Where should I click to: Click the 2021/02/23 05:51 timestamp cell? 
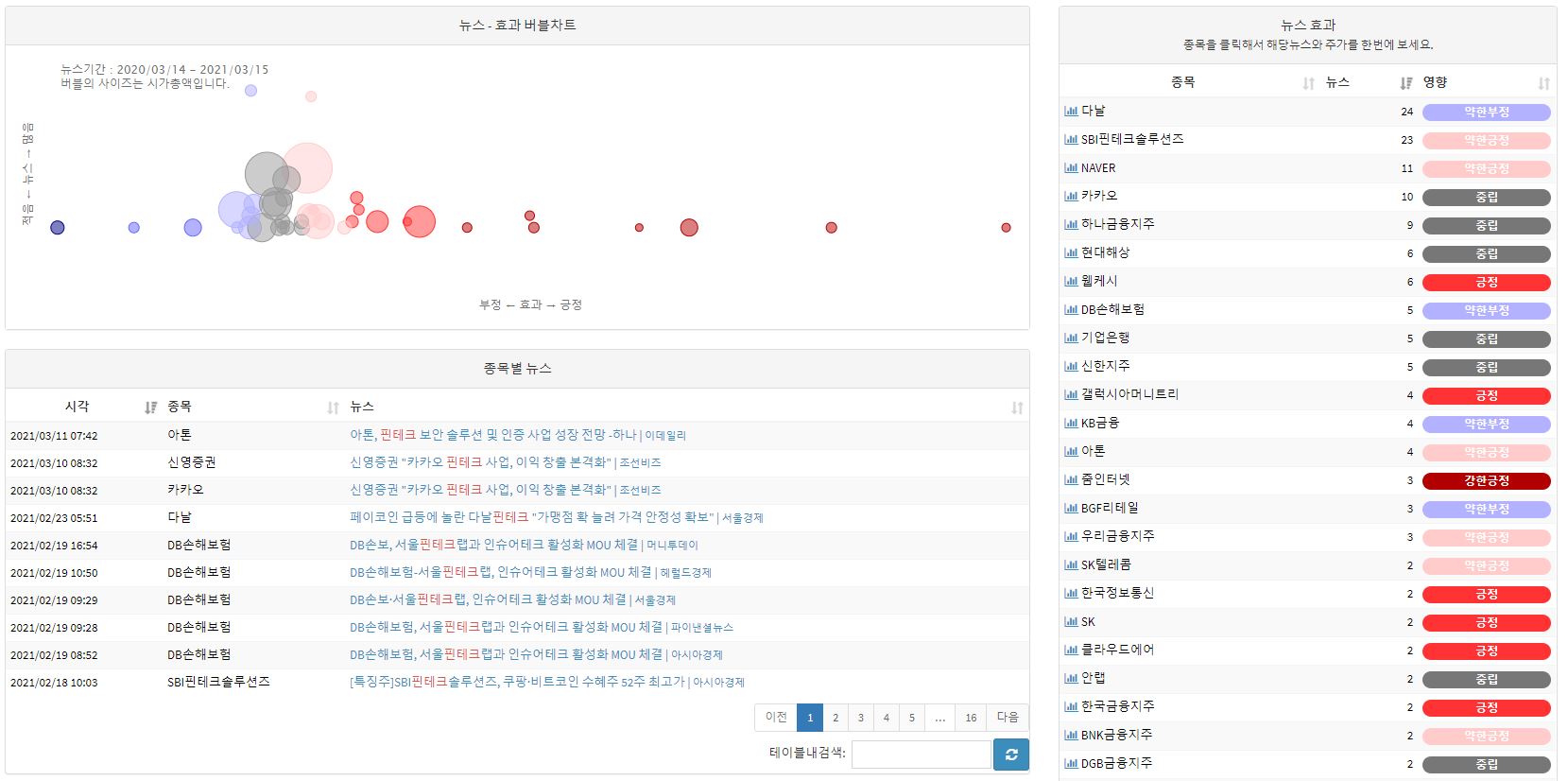(x=54, y=518)
